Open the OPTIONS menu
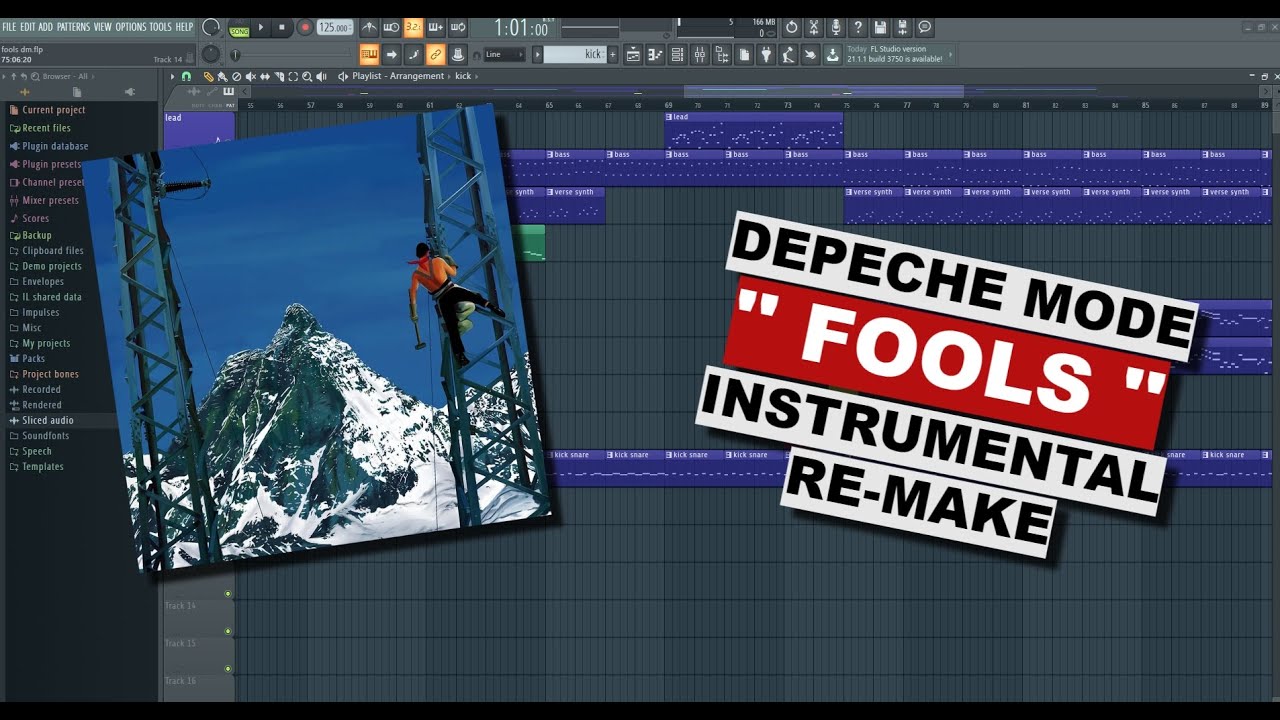The width and height of the screenshot is (1280, 720). point(130,27)
